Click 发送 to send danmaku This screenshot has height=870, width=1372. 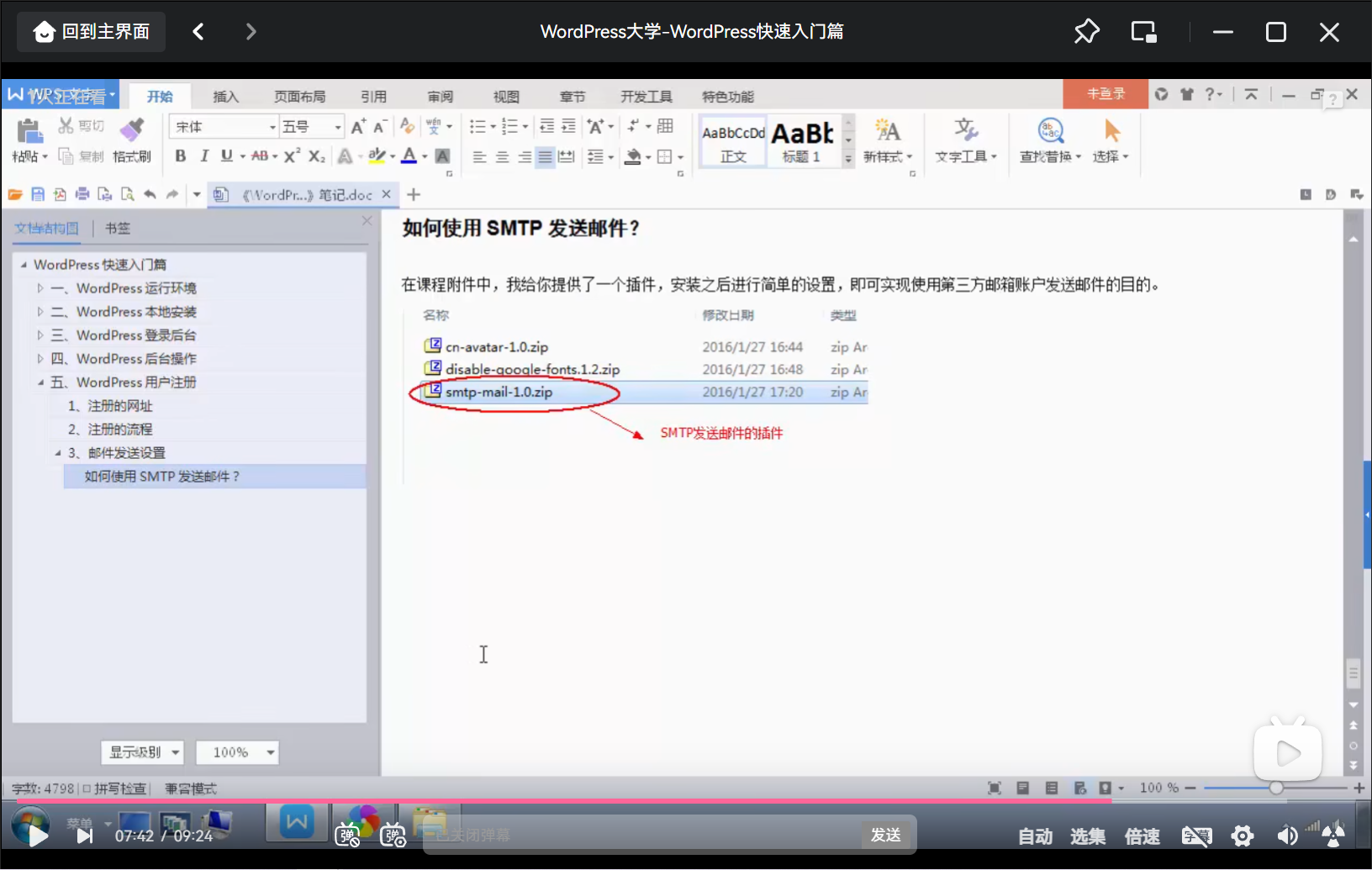pos(886,835)
